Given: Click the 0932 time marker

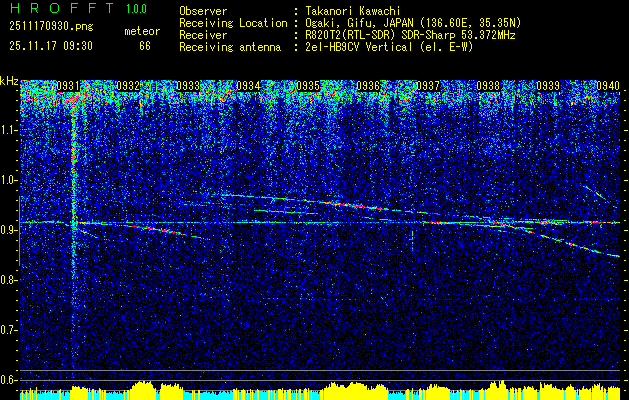Looking at the screenshot, I should click(128, 86).
